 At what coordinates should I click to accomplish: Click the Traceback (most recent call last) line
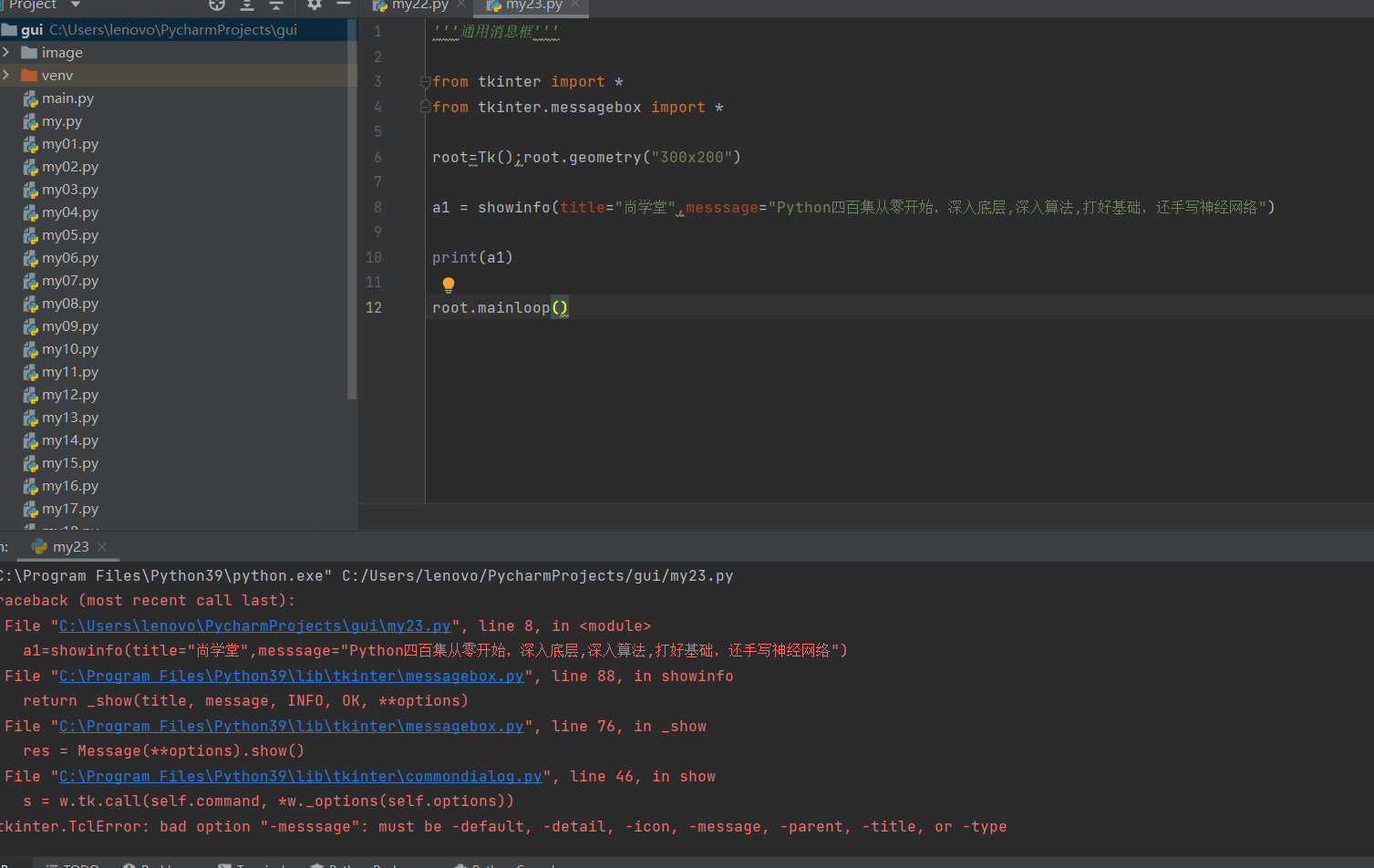[x=148, y=600]
